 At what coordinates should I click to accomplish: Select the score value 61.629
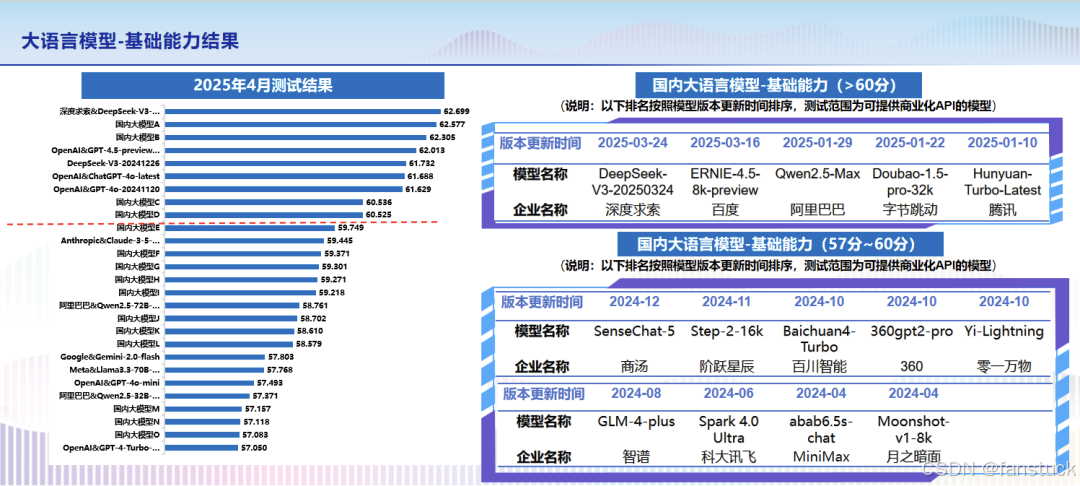418,189
